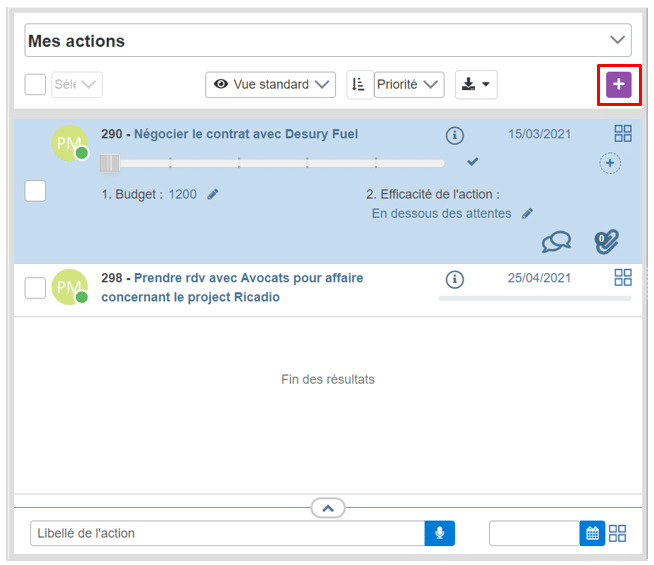Open the Vue standard view dropdown

[270, 85]
